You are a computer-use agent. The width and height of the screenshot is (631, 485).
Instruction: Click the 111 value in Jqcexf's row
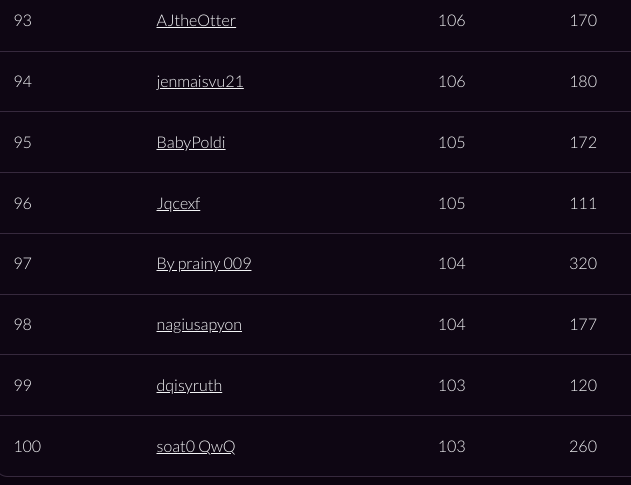(583, 204)
